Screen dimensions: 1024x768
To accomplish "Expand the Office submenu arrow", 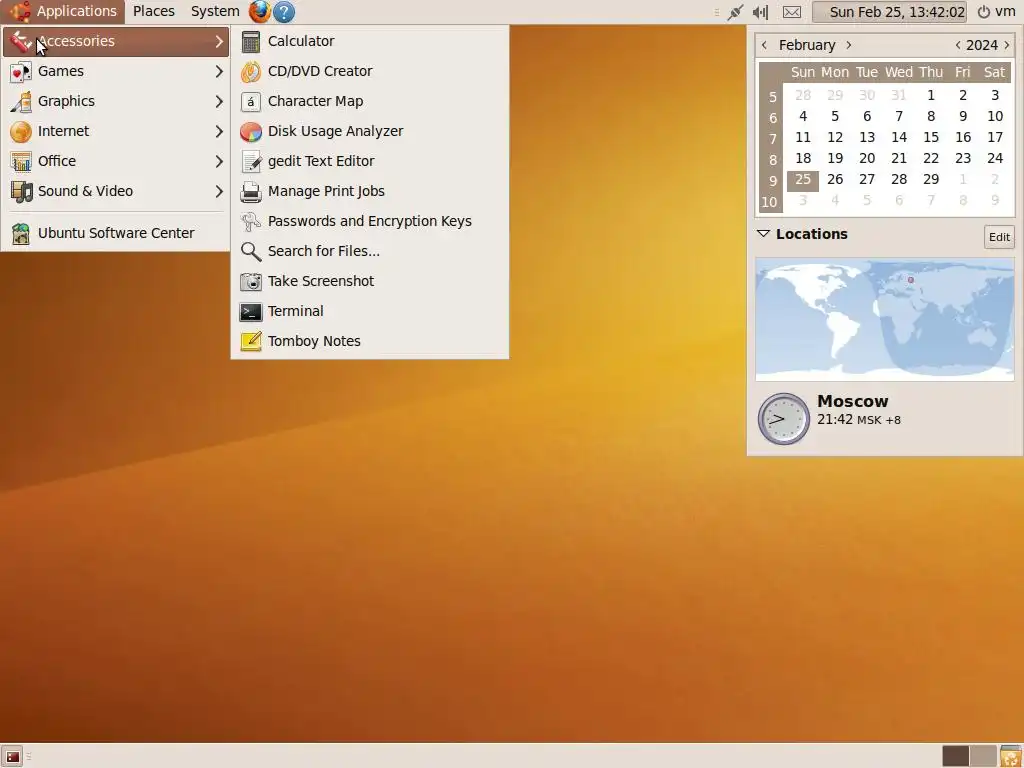I will [219, 161].
